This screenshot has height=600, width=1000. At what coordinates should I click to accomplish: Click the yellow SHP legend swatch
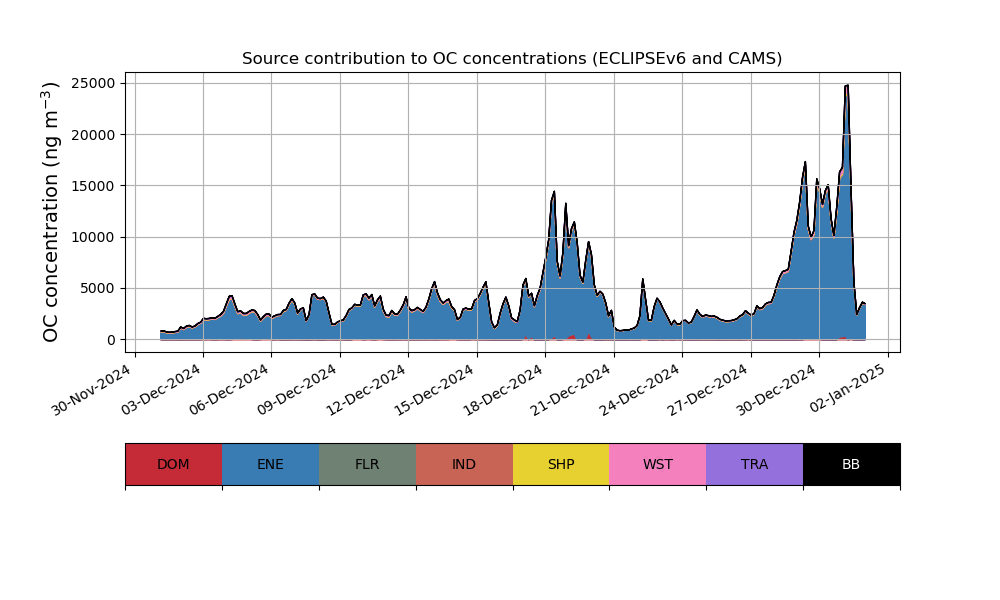click(x=561, y=464)
